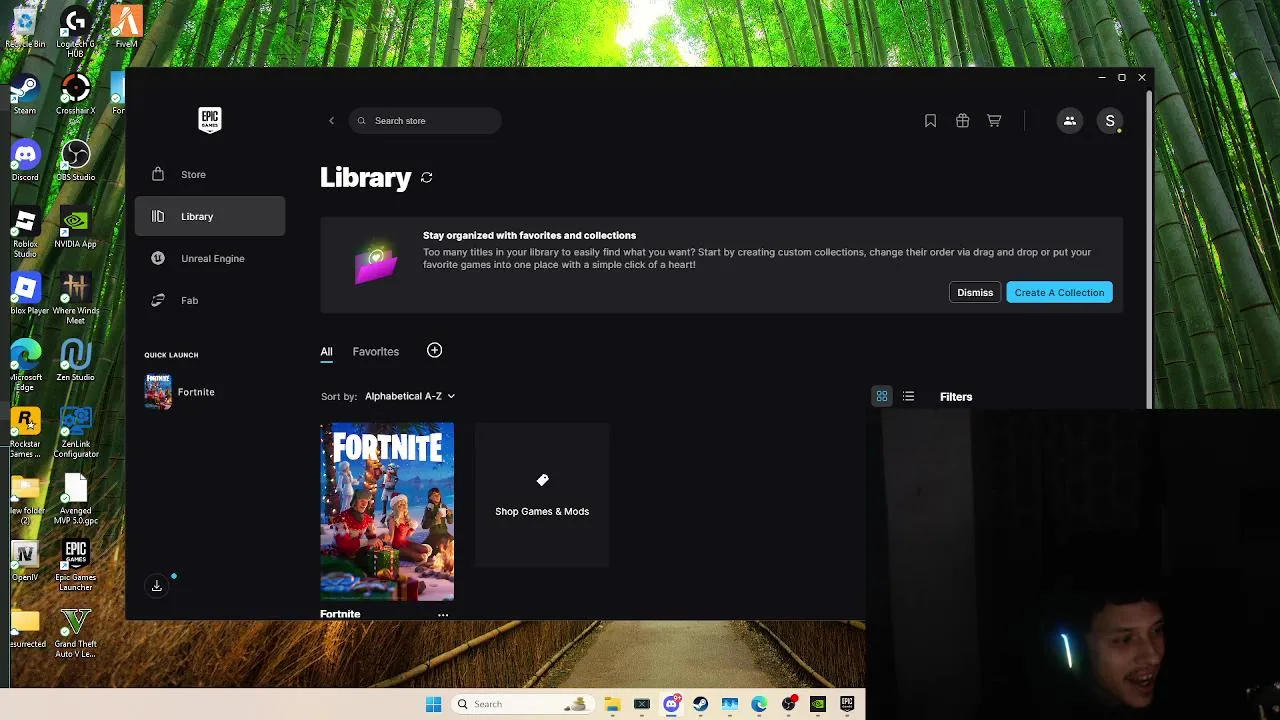
Task: Click the Fortnite game cover thumbnail
Action: pyautogui.click(x=387, y=512)
